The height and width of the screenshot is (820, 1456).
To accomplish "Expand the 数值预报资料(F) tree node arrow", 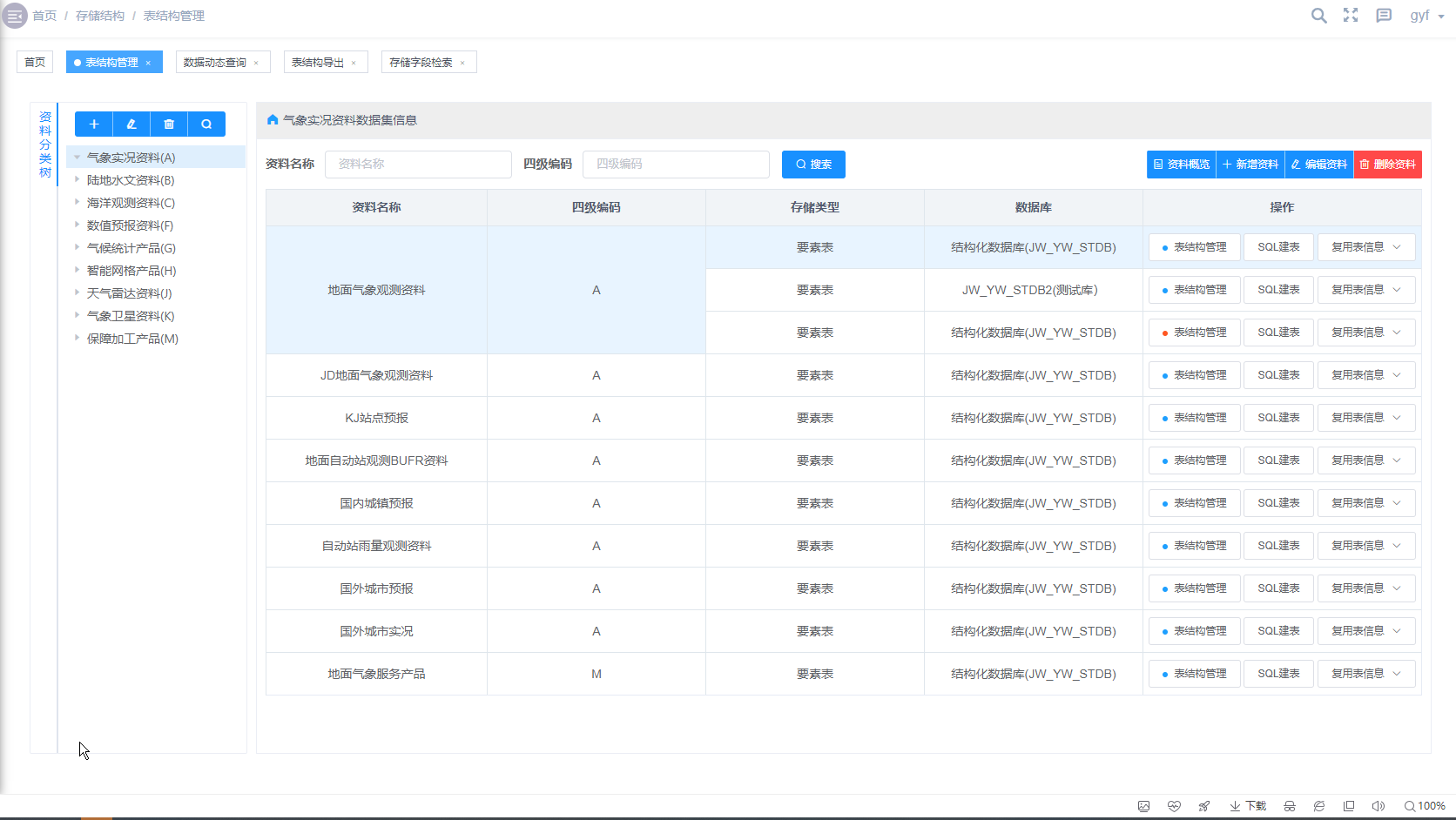I will pyautogui.click(x=78, y=225).
